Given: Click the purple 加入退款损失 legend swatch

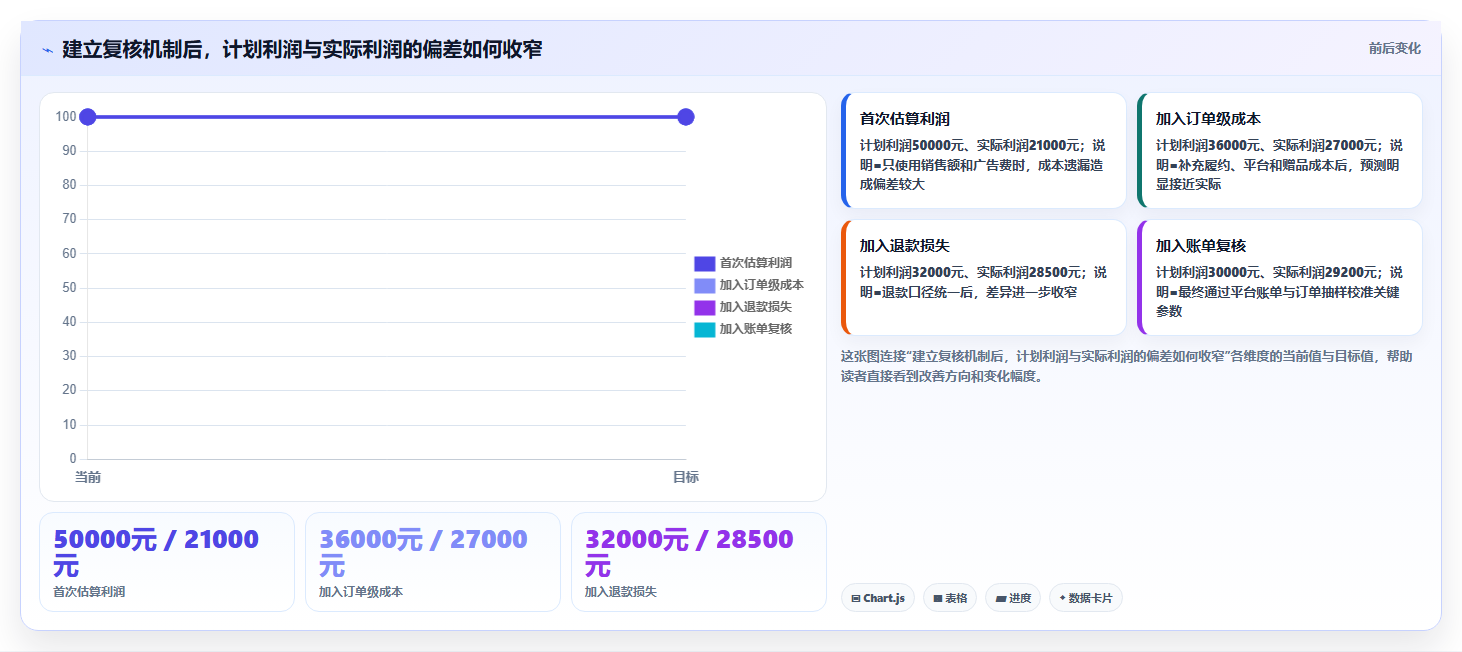Looking at the screenshot, I should click(x=705, y=307).
